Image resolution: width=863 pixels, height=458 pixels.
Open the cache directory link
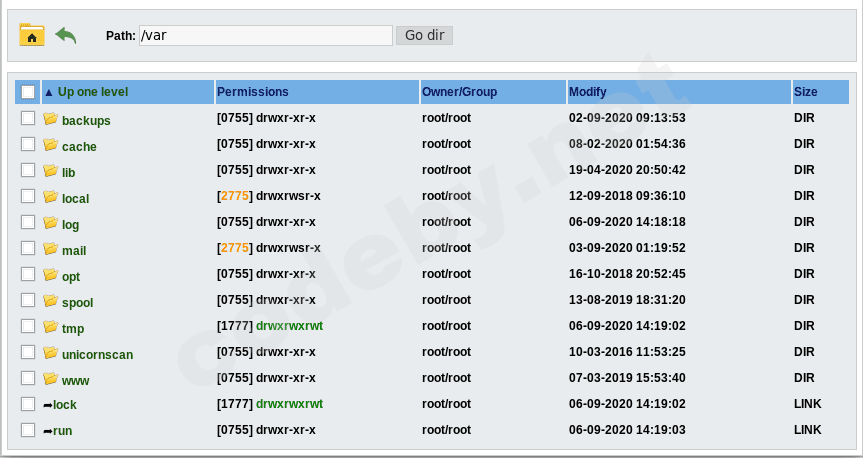click(79, 146)
